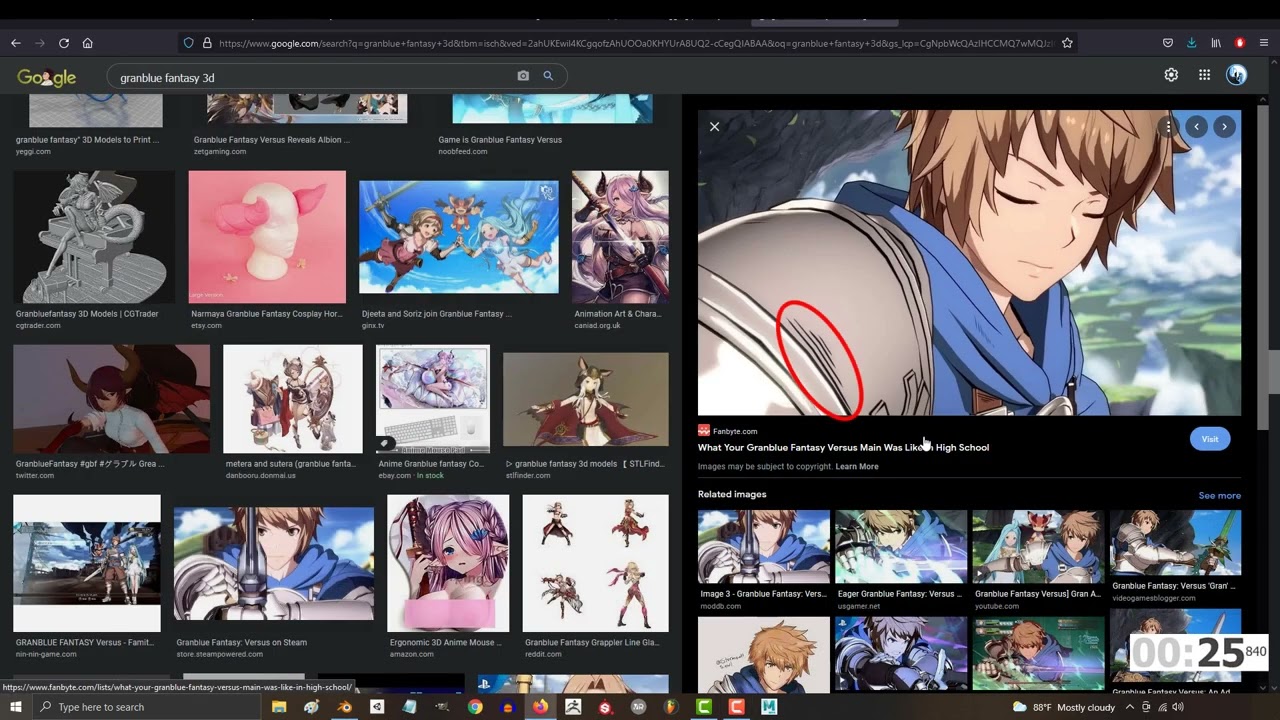Open Blender from the taskbar
This screenshot has width=1280, height=720.
(x=344, y=707)
